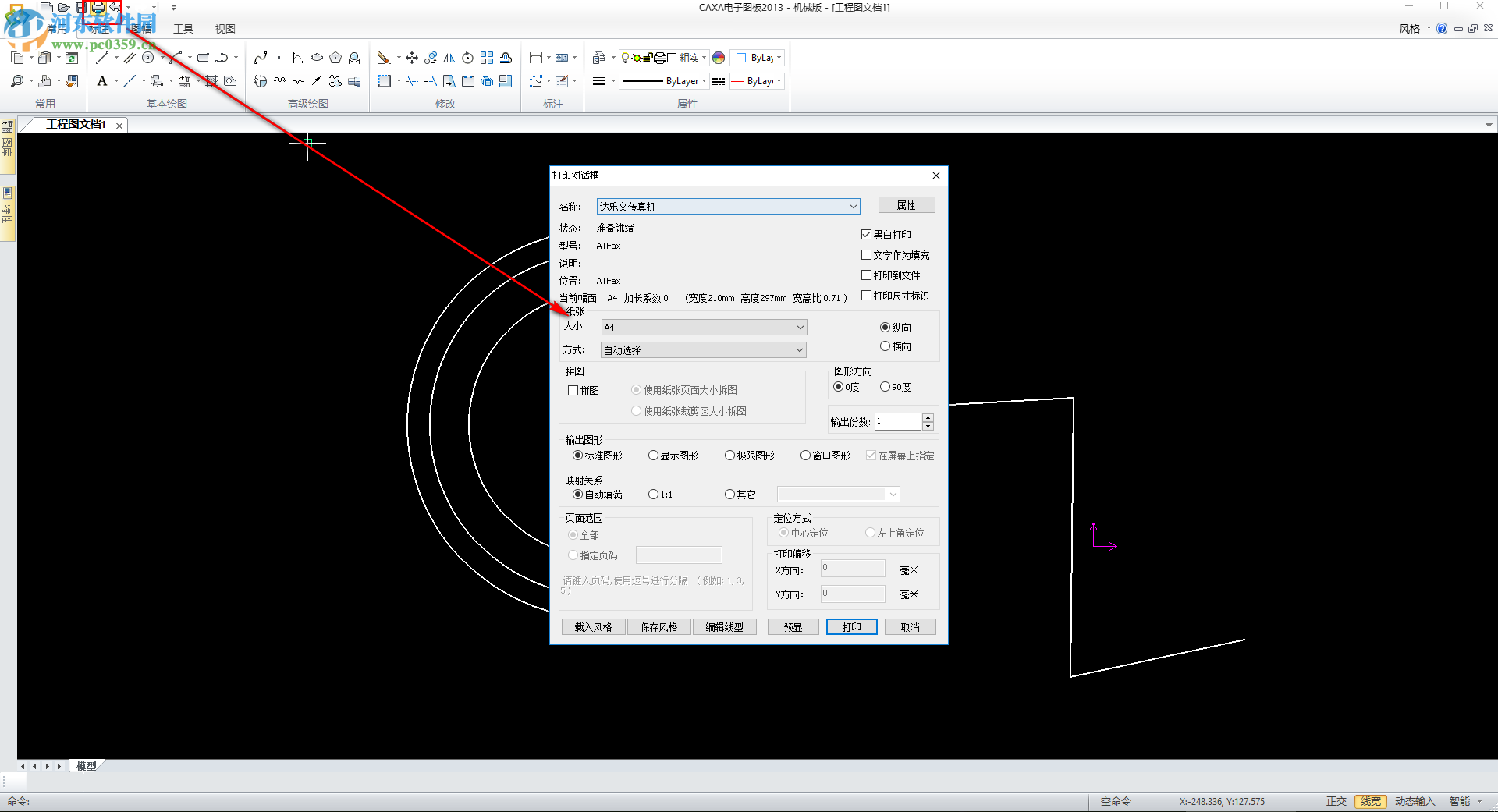Click the 输出份数 copies input field
Image resolution: width=1498 pixels, height=812 pixels.
(897, 422)
